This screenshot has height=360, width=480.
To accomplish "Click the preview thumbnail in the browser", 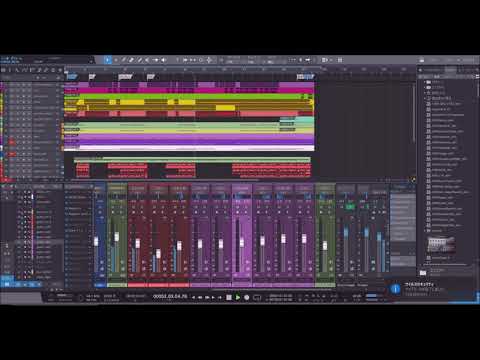I will pos(441,245).
